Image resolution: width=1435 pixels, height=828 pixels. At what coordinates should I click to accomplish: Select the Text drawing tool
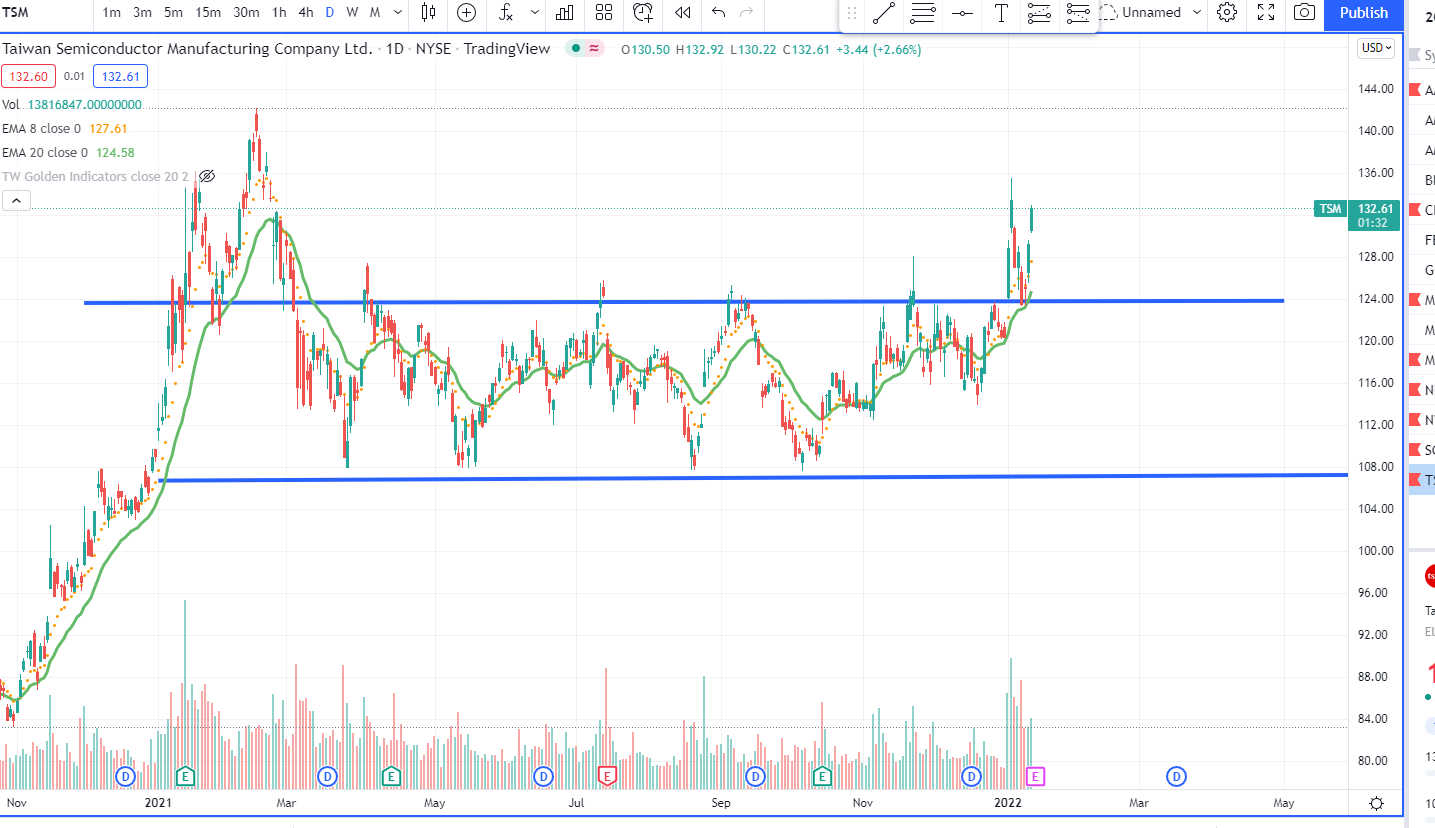(1000, 13)
